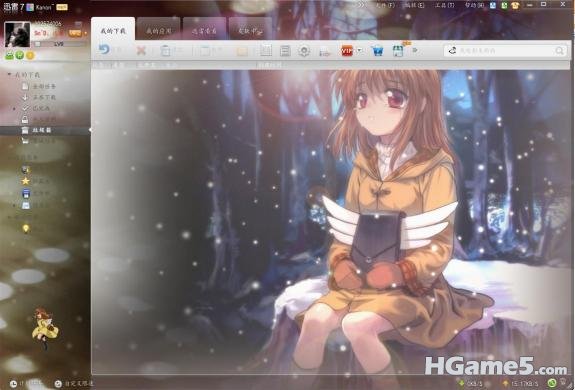Image resolution: width=575 pixels, height=390 pixels.
Task: Open the 文件(F) menu
Action: coord(385,5)
